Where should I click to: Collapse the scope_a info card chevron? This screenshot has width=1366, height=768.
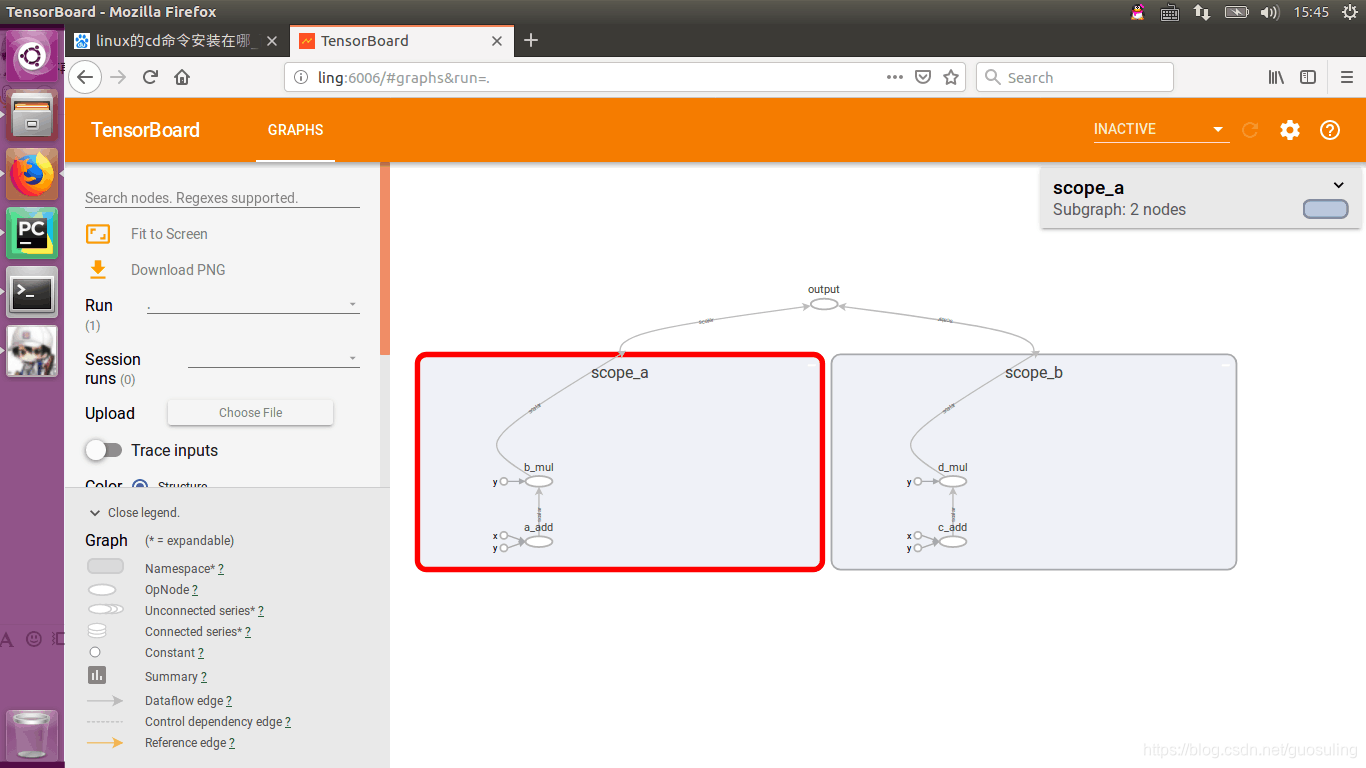coord(1339,185)
